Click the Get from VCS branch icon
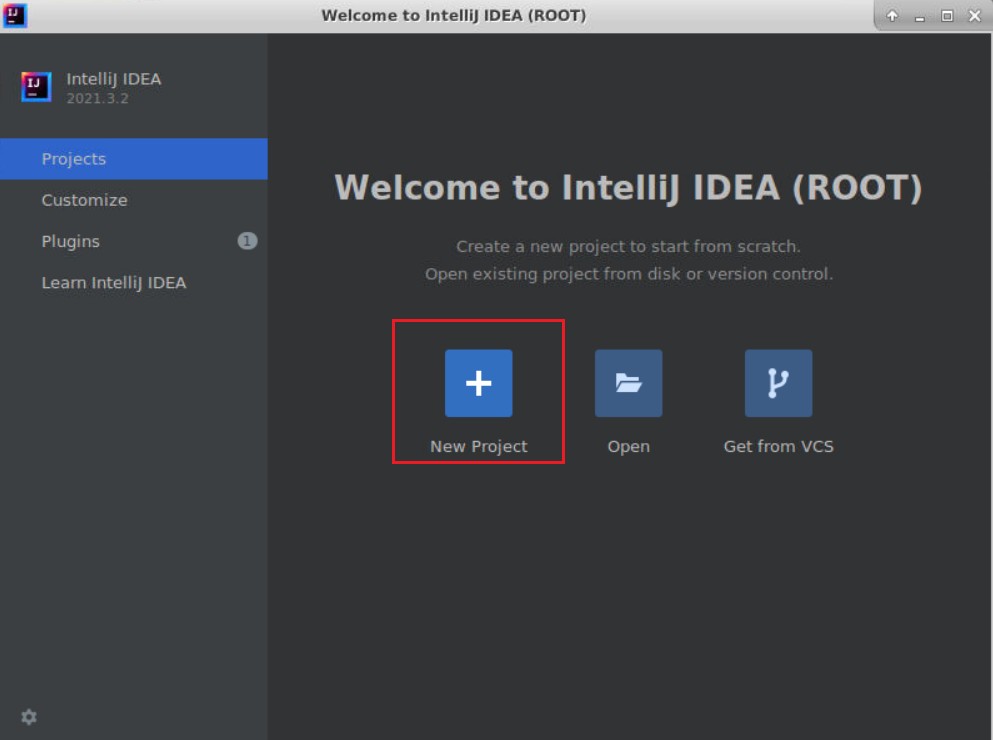The width and height of the screenshot is (993, 740). pos(778,383)
